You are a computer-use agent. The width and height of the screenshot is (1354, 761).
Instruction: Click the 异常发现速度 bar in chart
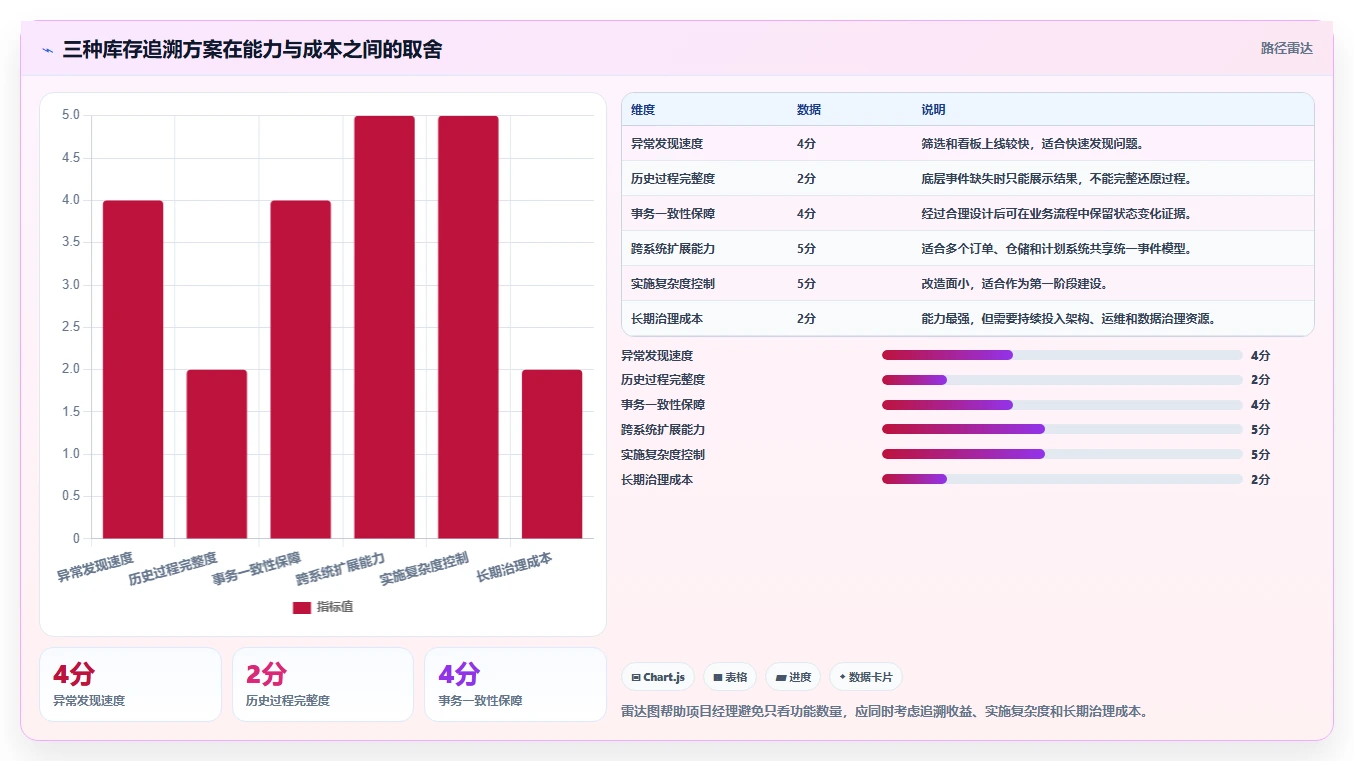(x=133, y=369)
